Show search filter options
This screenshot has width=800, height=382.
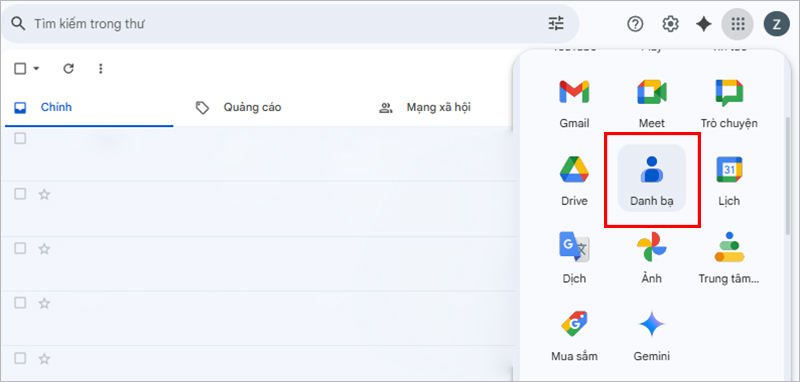click(556, 23)
